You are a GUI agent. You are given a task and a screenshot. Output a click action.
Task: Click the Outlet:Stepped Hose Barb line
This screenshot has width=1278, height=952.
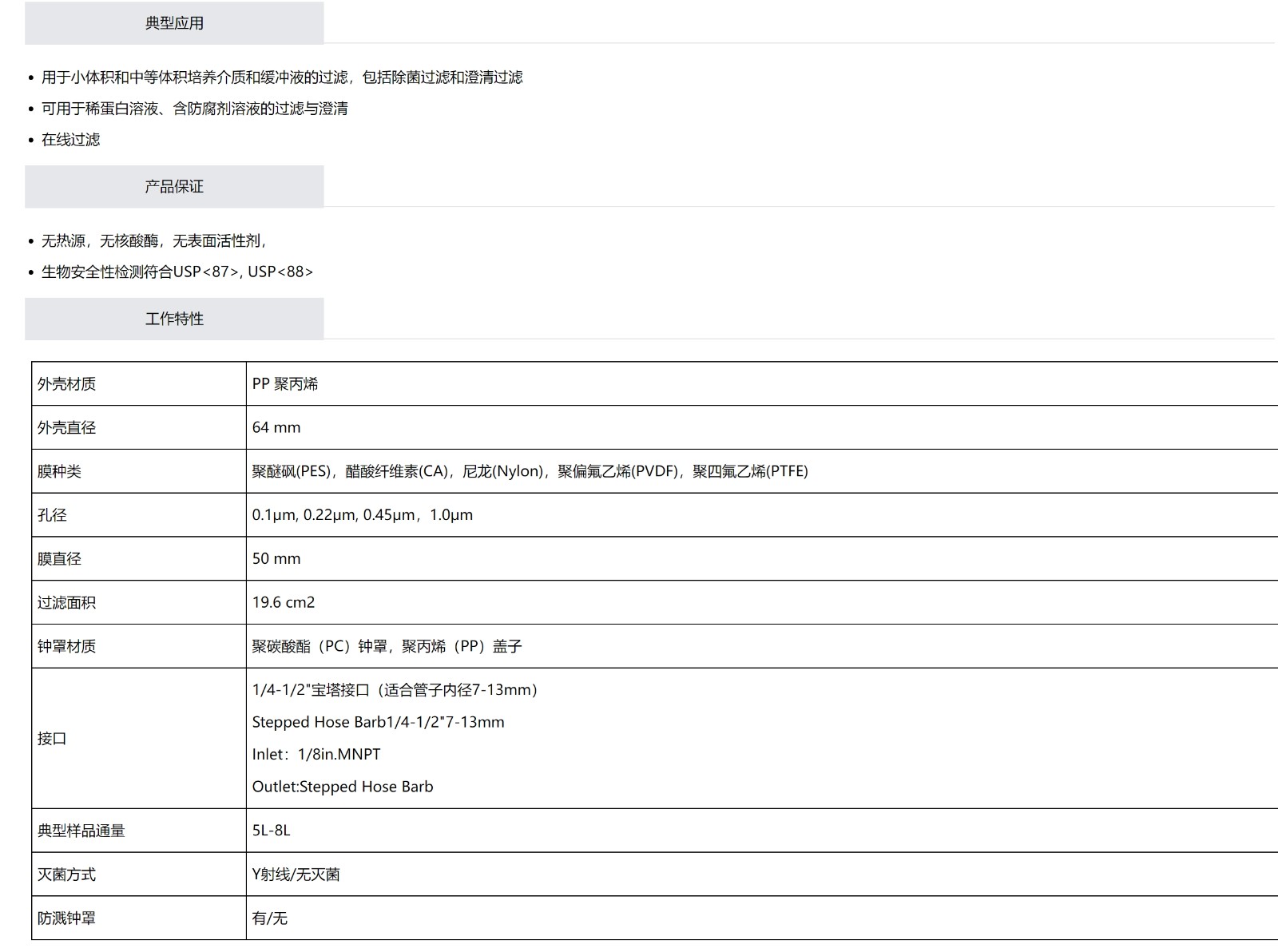(x=343, y=787)
